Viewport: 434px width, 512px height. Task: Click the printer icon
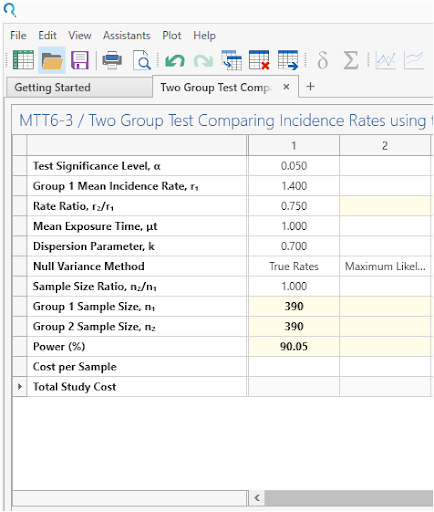[112, 60]
